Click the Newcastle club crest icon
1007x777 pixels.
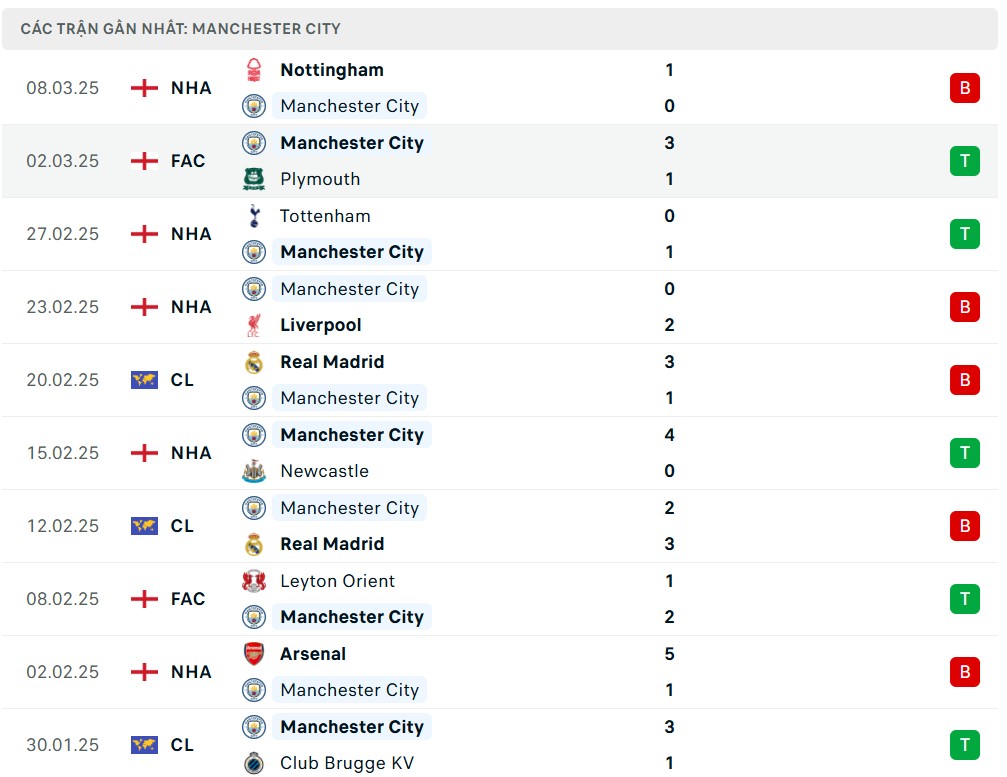click(x=254, y=471)
